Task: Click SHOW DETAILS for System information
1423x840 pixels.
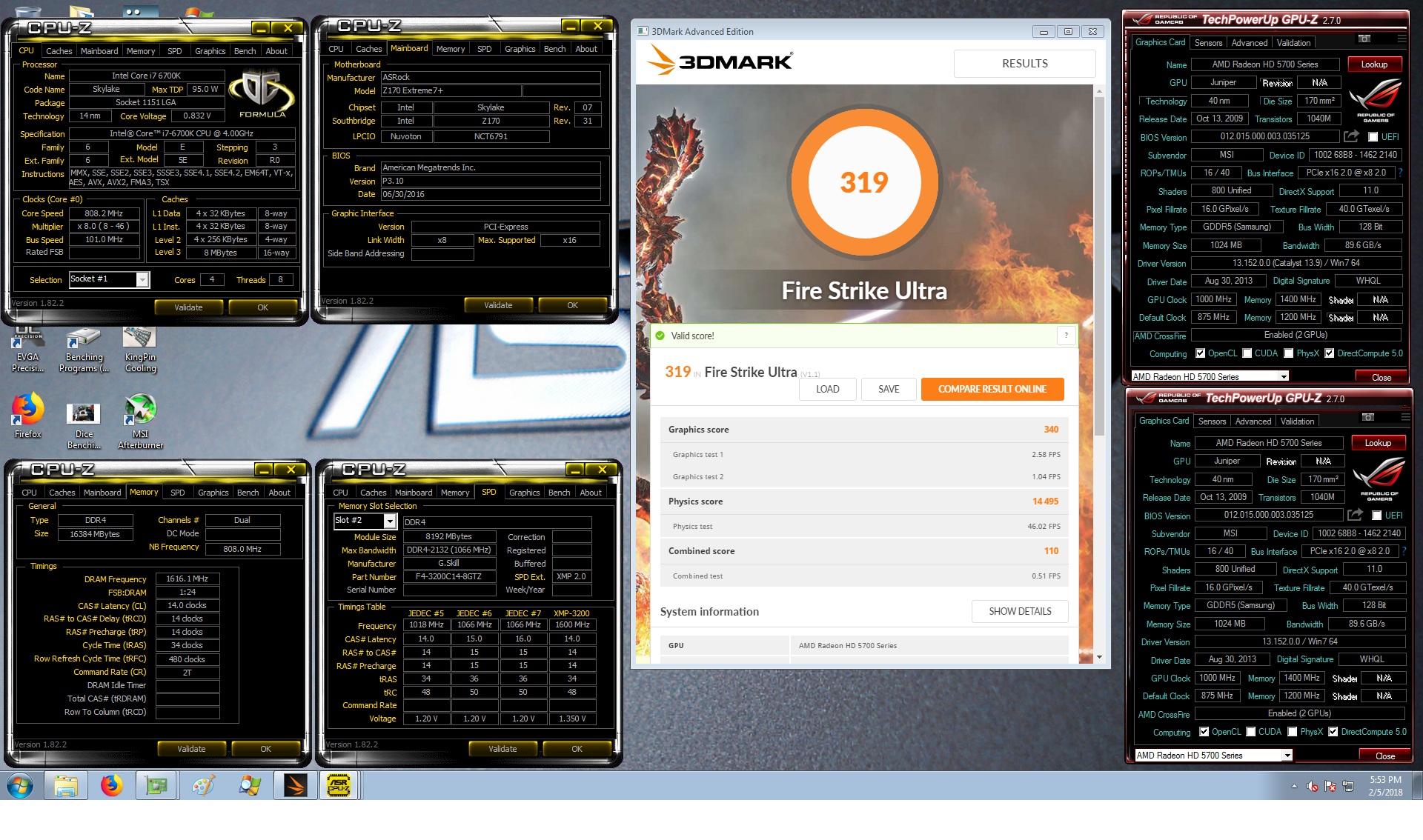Action: pos(1020,611)
